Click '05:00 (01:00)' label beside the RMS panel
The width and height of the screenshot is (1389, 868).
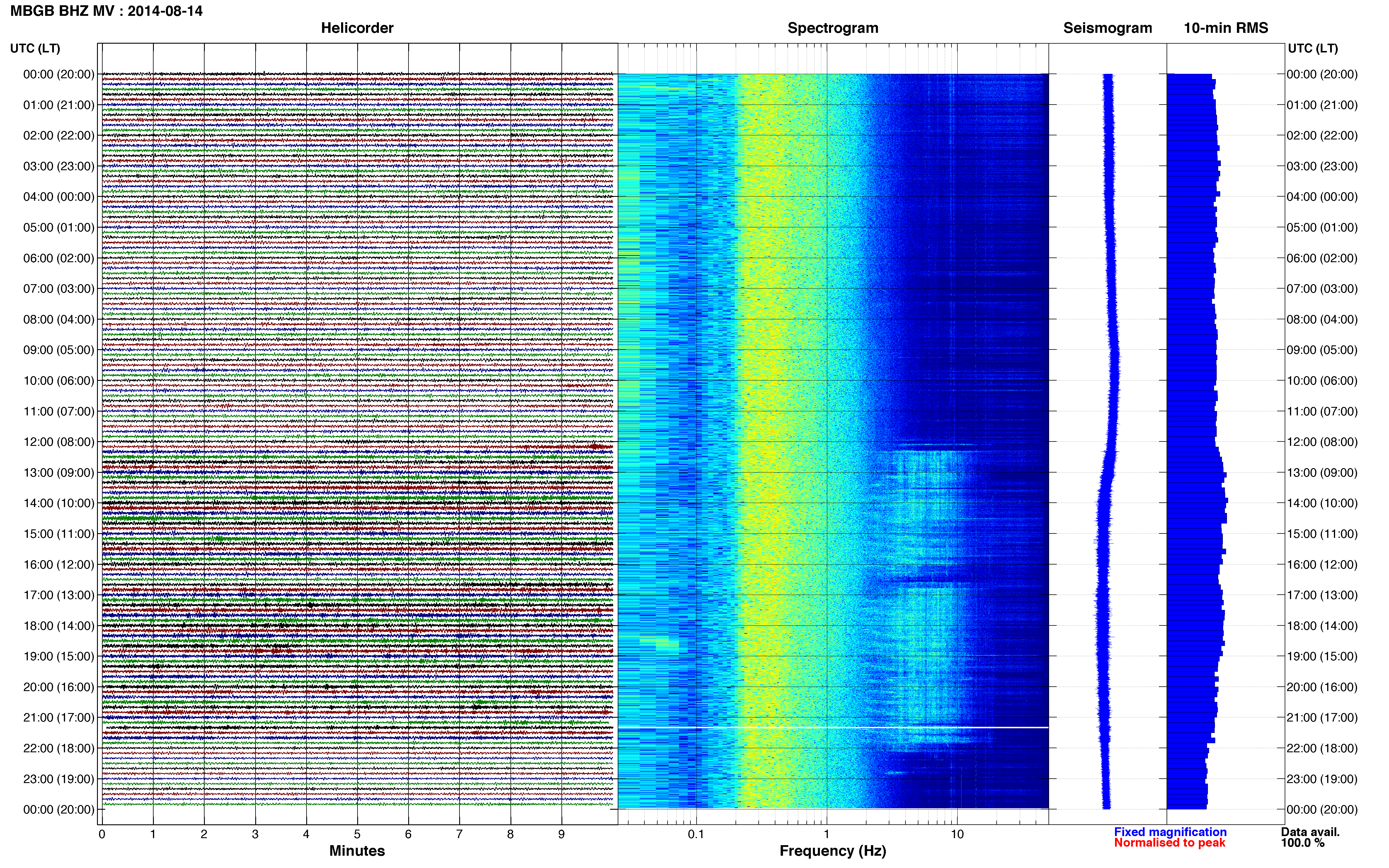point(1322,227)
